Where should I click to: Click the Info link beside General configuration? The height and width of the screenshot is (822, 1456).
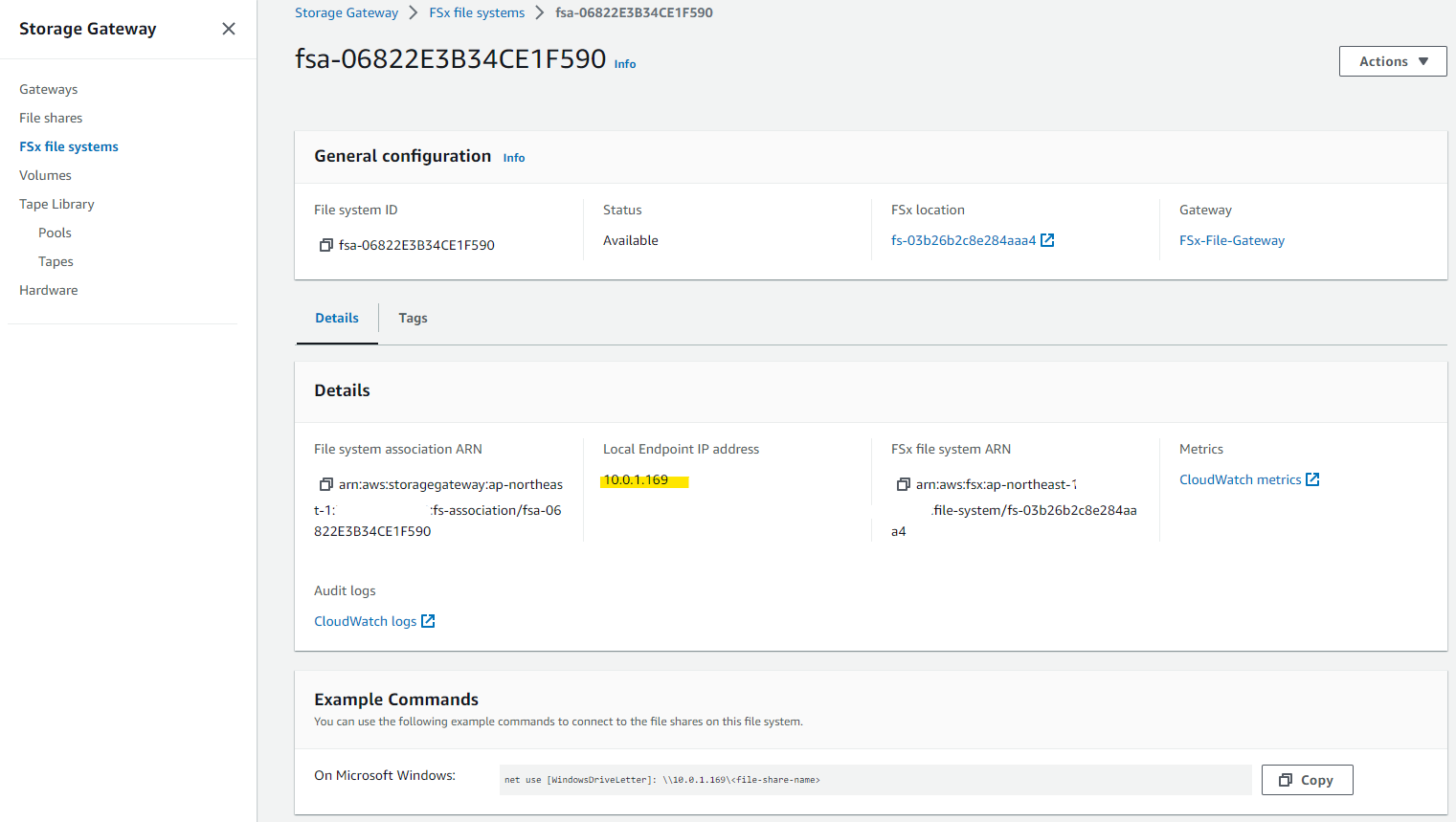(x=513, y=157)
